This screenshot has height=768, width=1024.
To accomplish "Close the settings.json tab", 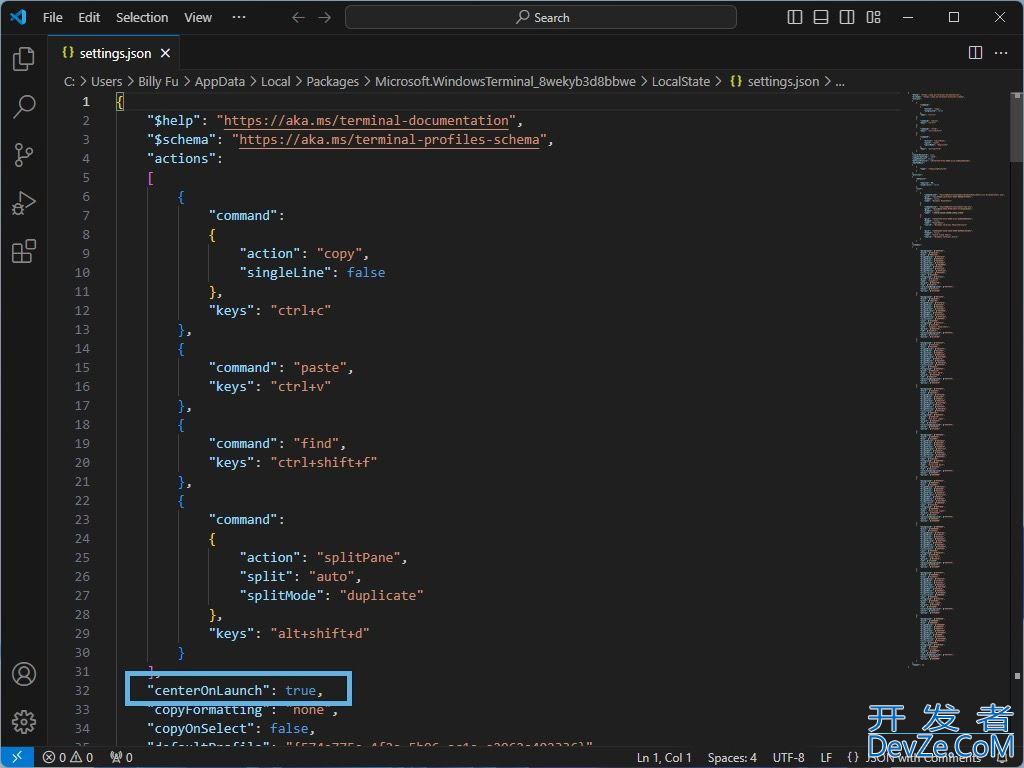I will 165,53.
